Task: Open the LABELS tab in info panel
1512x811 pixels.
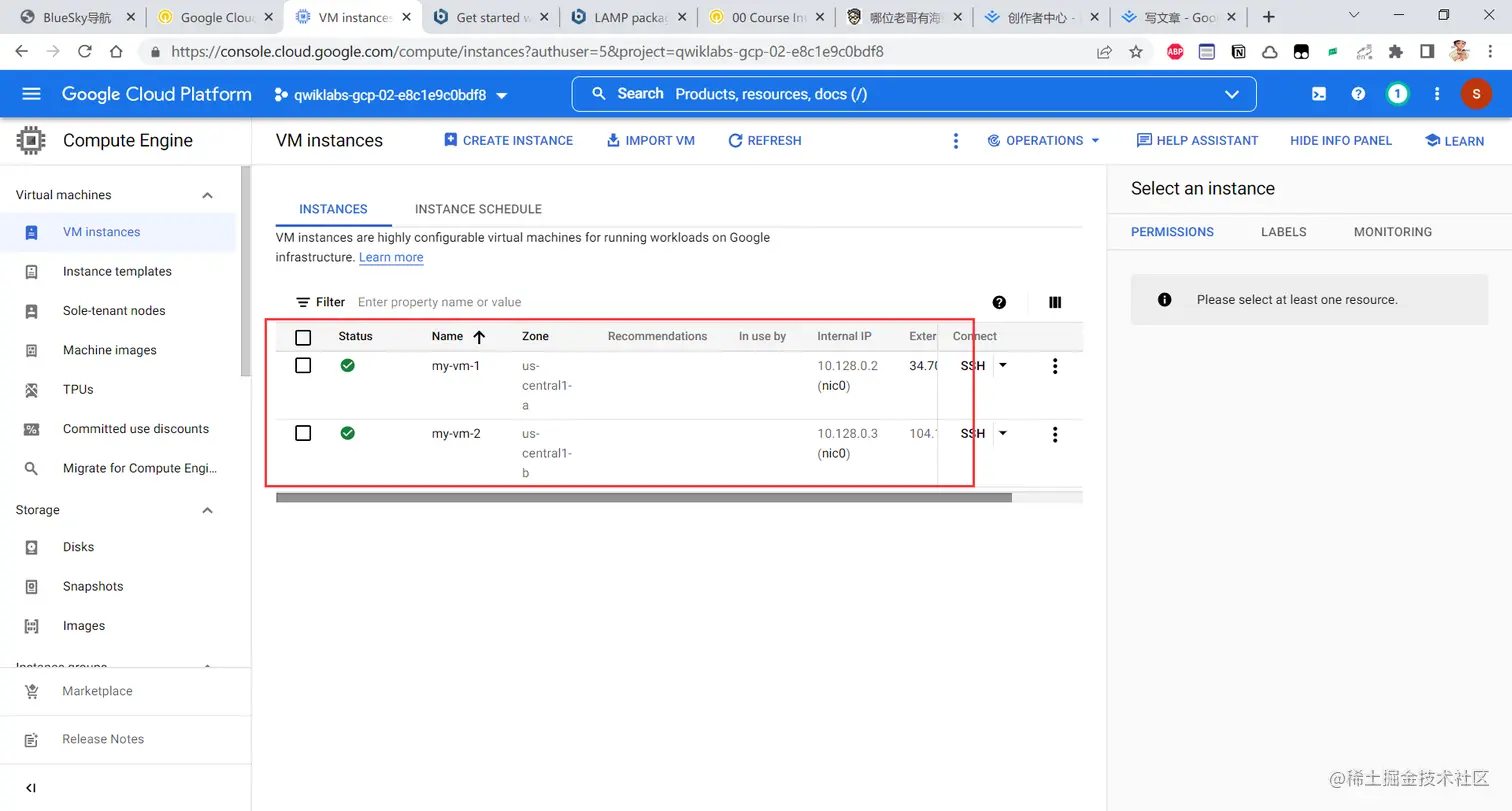Action: 1284,232
